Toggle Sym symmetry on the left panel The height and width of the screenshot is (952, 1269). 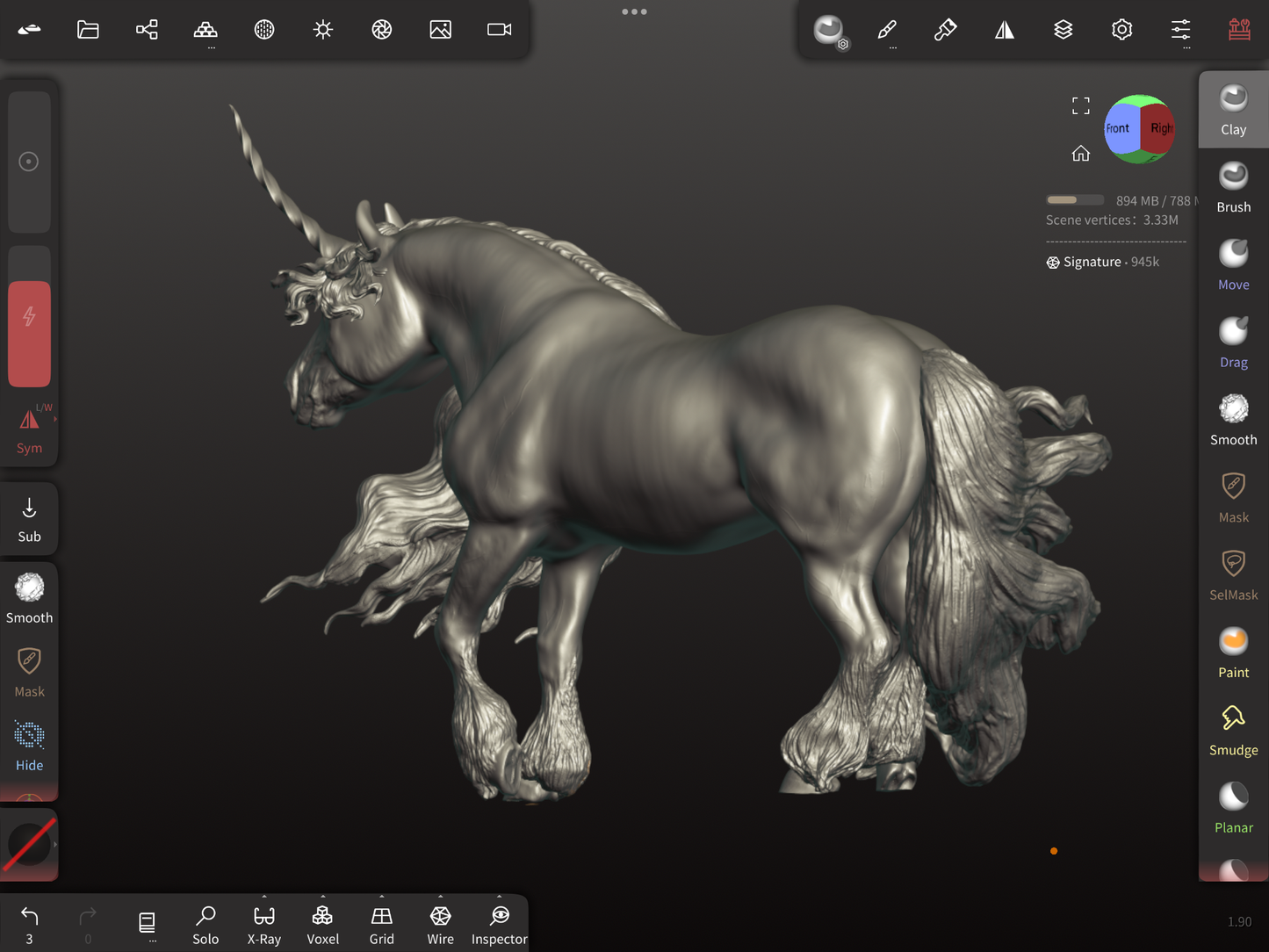point(29,430)
